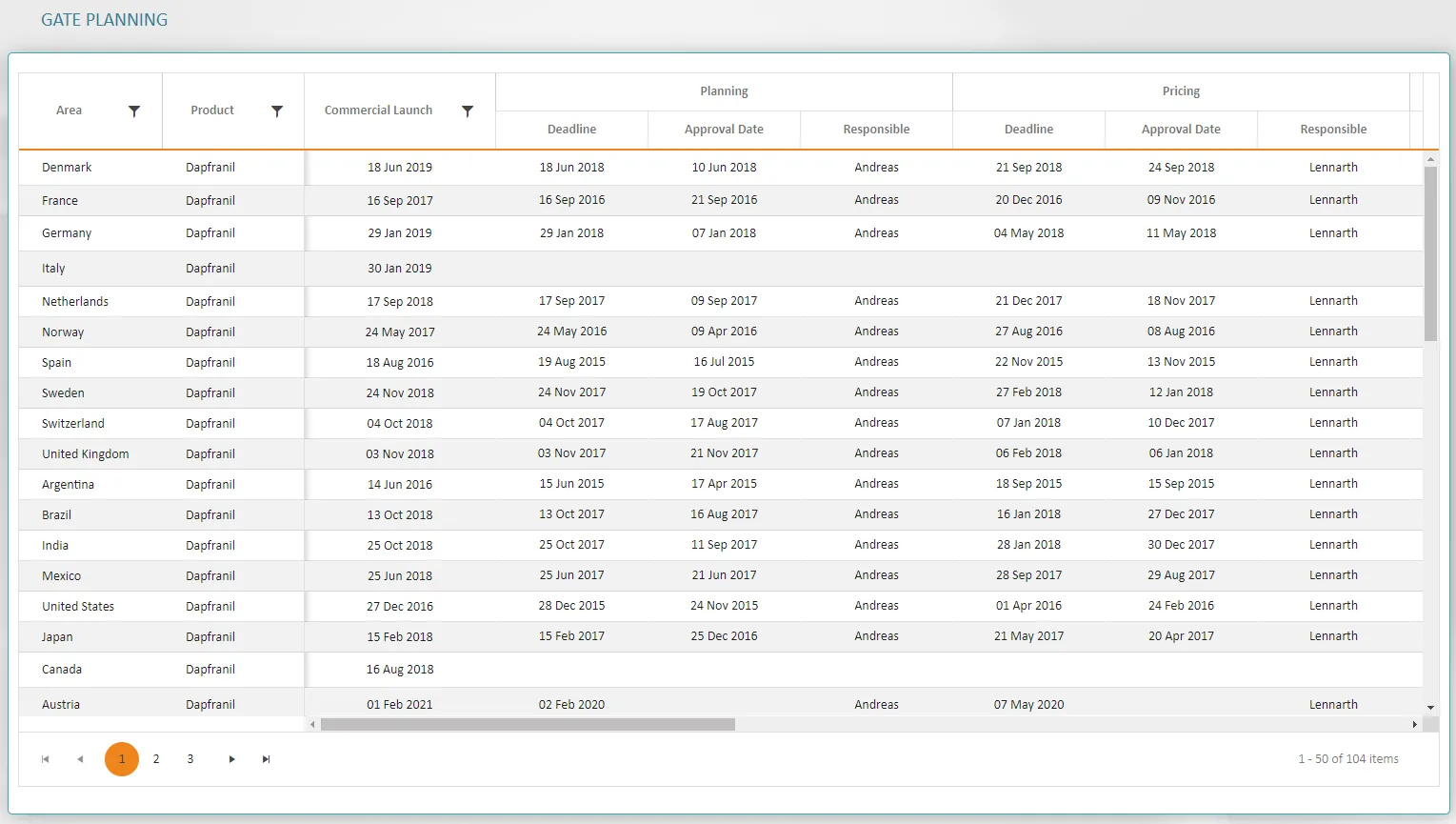Click the Pricing Approval Date column header
The height and width of the screenshot is (824, 1456).
(1181, 130)
